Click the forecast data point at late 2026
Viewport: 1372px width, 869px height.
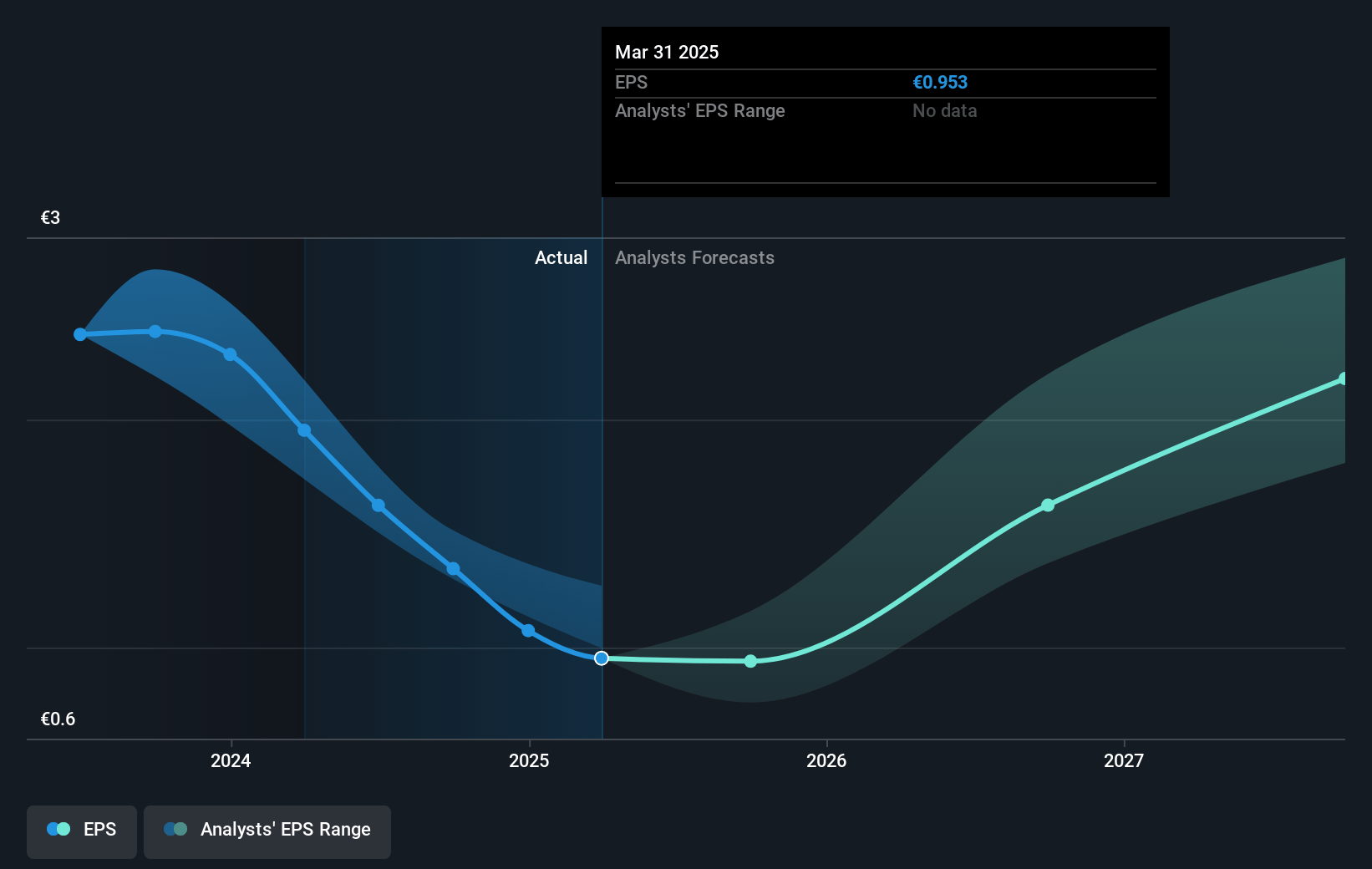tap(1048, 506)
